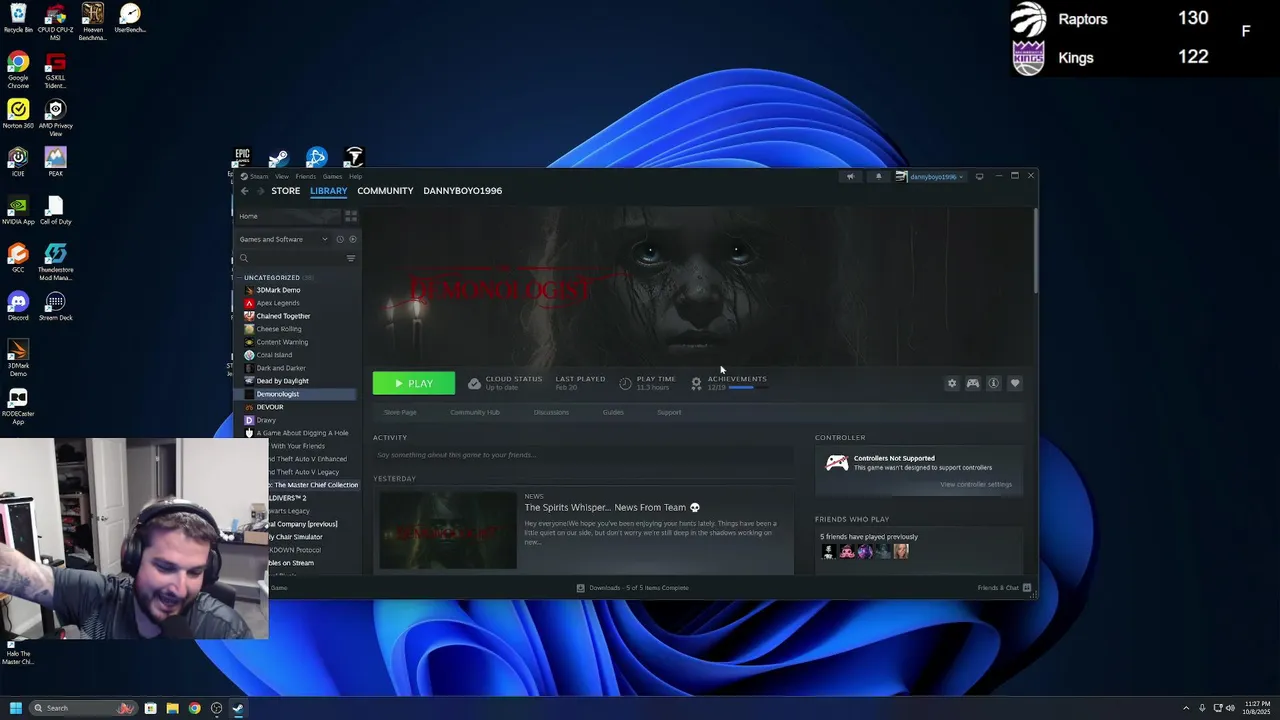Show game info circle icon

[x=993, y=383]
